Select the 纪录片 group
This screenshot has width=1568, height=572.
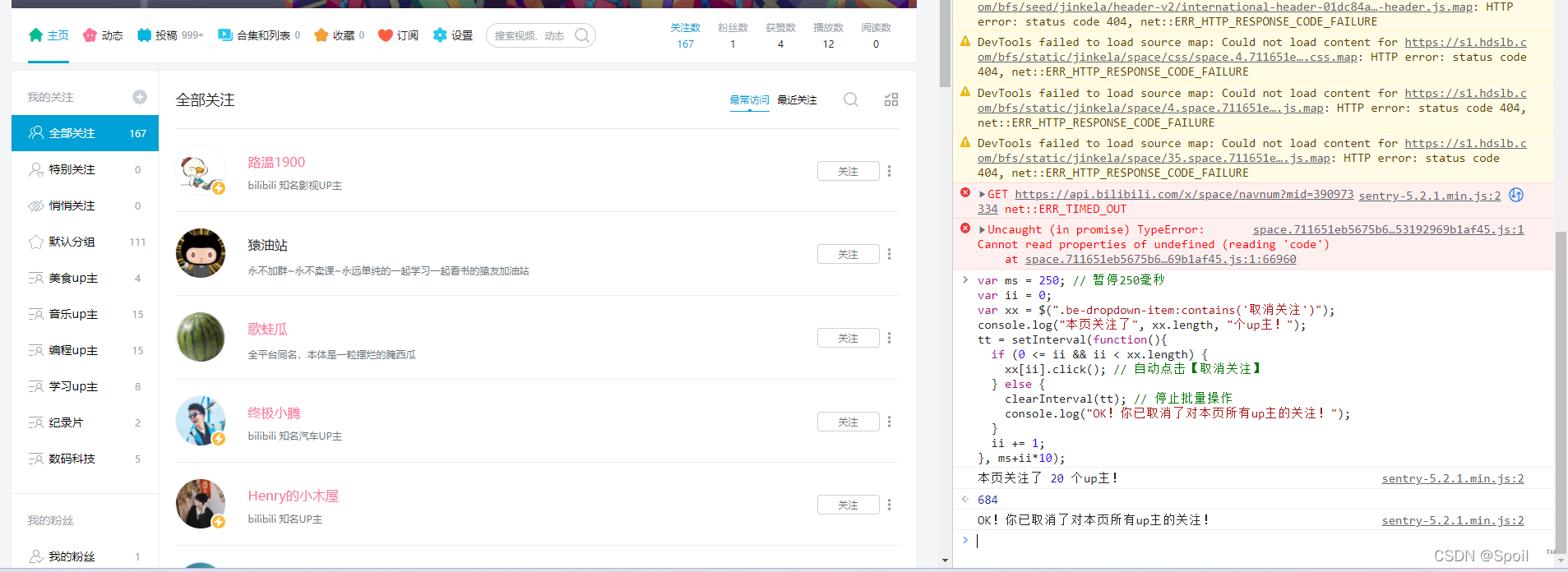(x=85, y=422)
